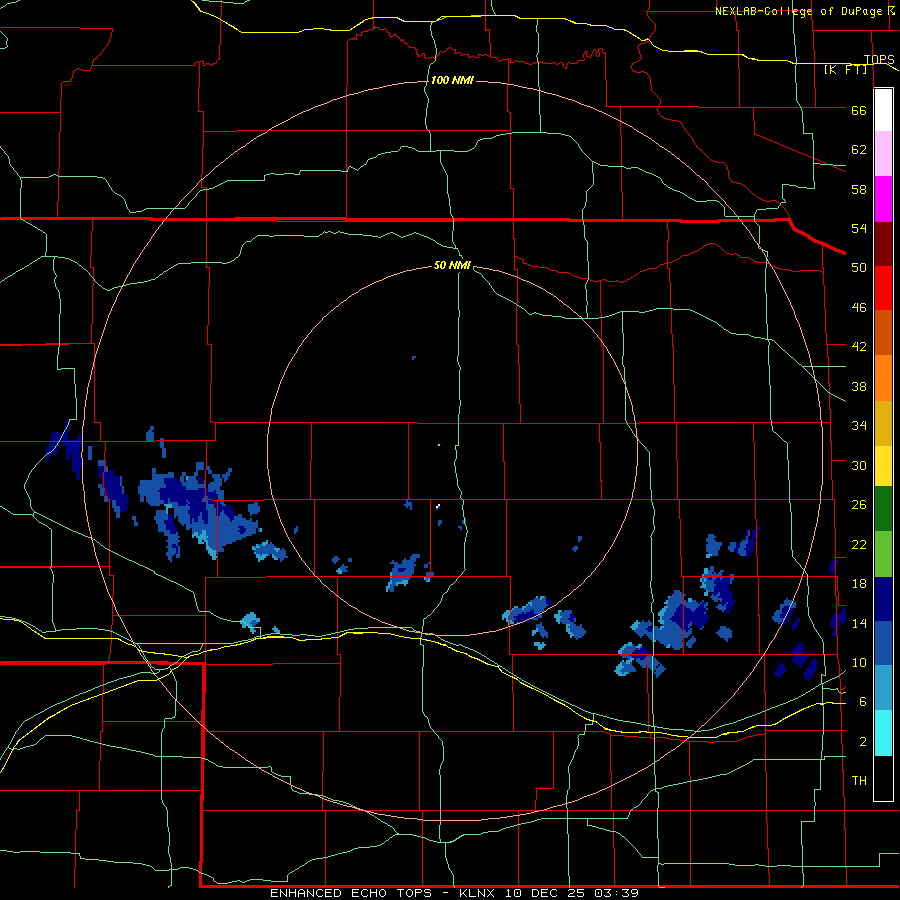This screenshot has width=900, height=900.
Task: Select the dark red maroon legend swatch
Action: [883, 243]
